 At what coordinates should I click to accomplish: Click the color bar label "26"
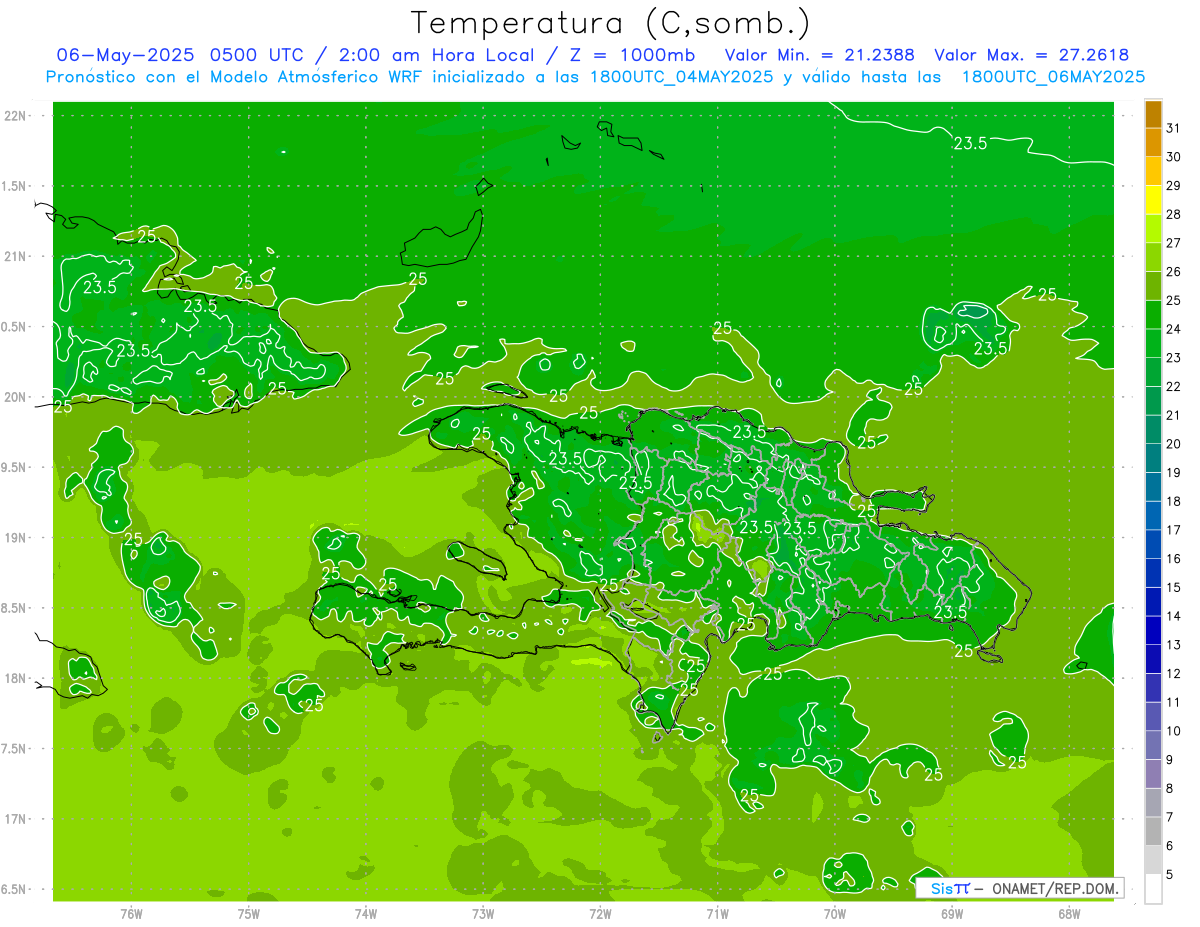[1174, 271]
